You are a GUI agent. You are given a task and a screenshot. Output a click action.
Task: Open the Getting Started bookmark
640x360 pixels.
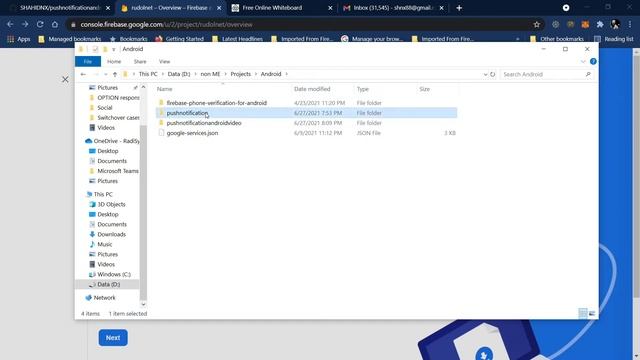coord(180,39)
